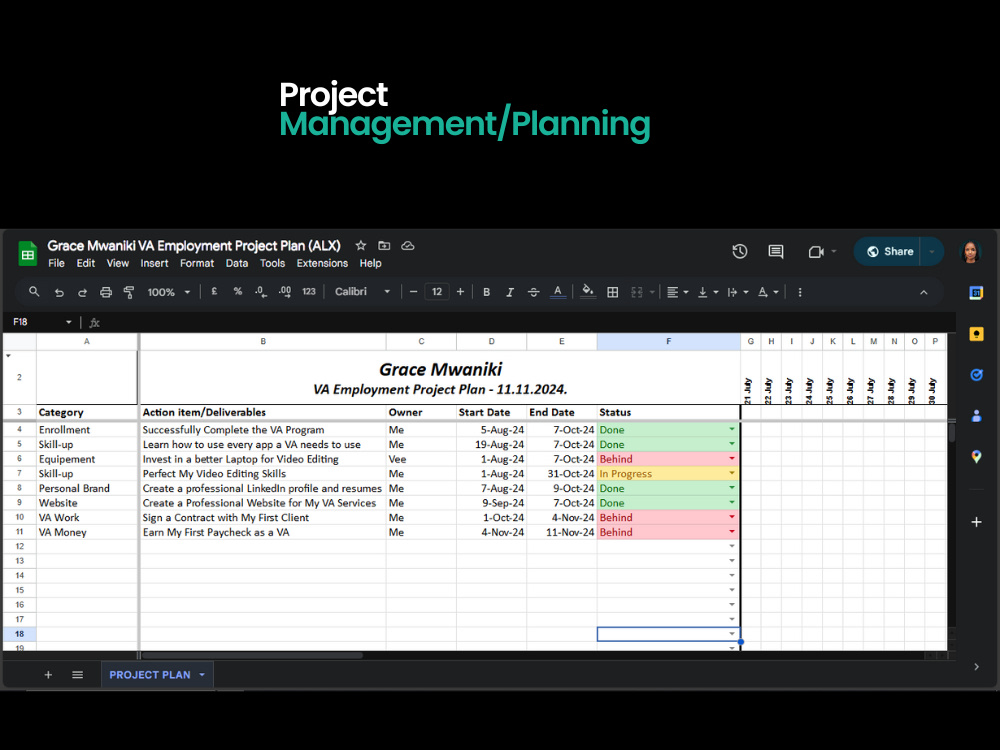Image resolution: width=1000 pixels, height=750 pixels.
Task: Decrease the font size
Action: click(x=413, y=292)
